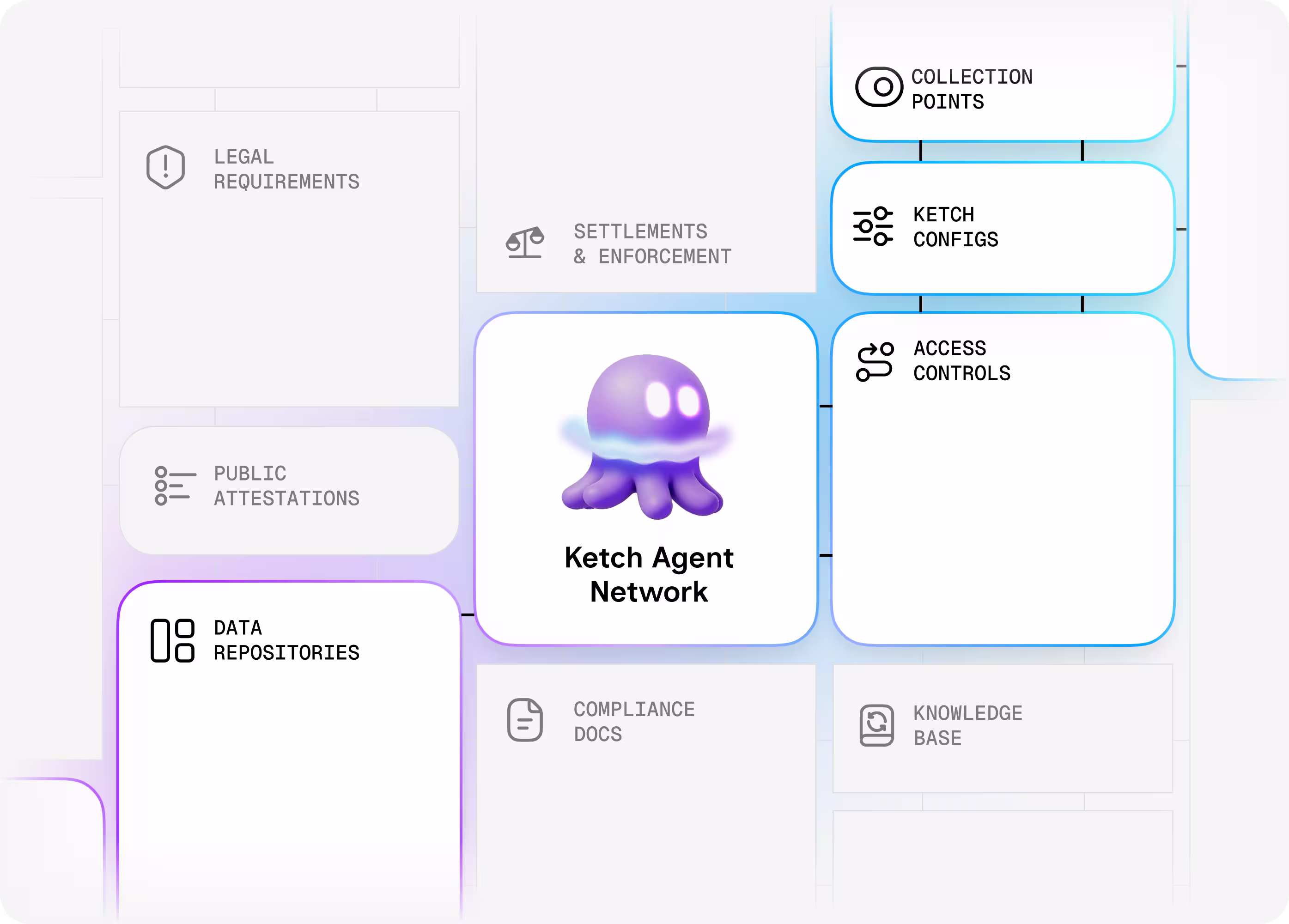1289x924 pixels.
Task: Click the Ketch Configs sliders icon
Action: pos(873,226)
